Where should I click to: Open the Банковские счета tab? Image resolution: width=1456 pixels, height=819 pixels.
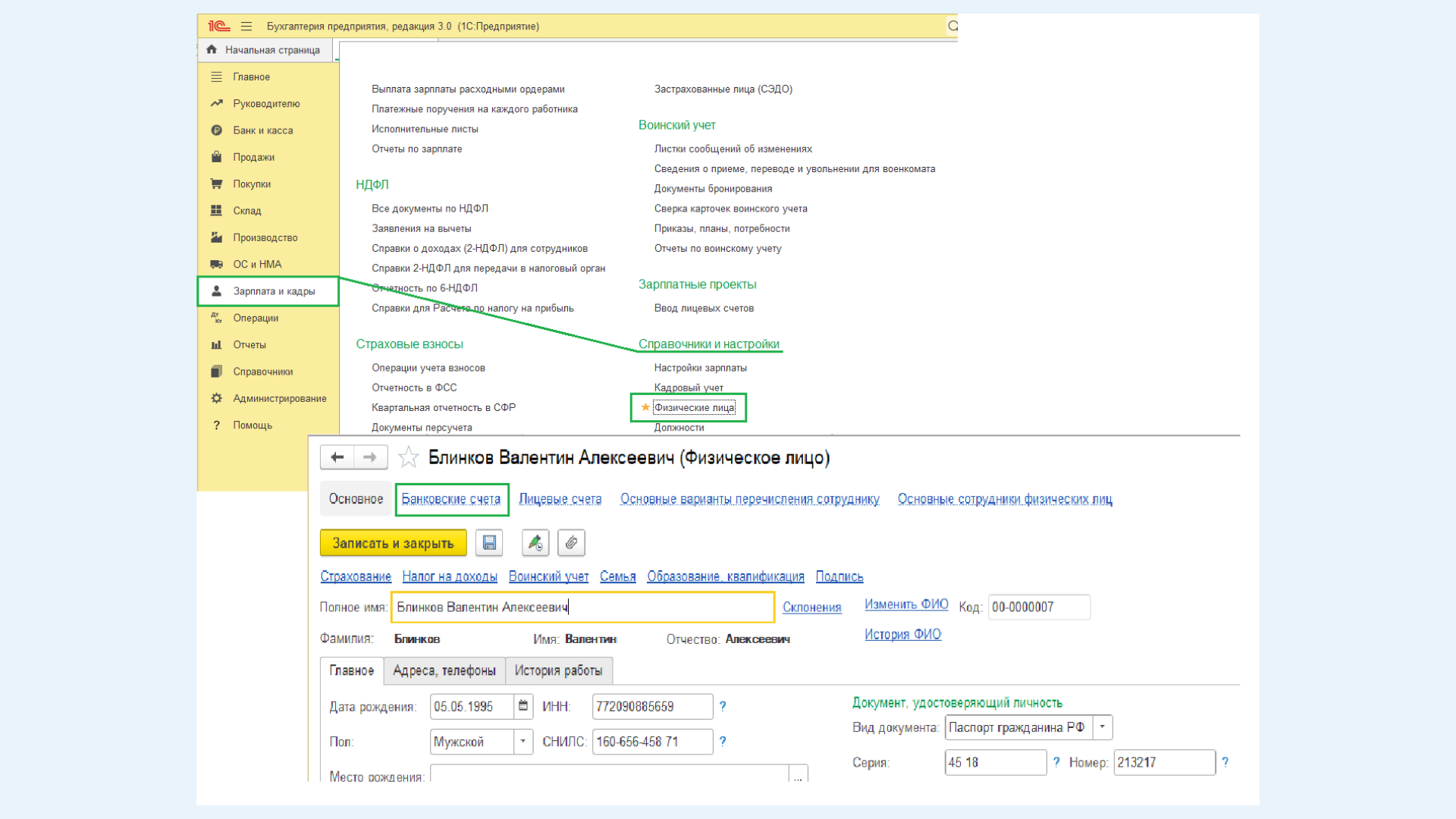pyautogui.click(x=451, y=499)
